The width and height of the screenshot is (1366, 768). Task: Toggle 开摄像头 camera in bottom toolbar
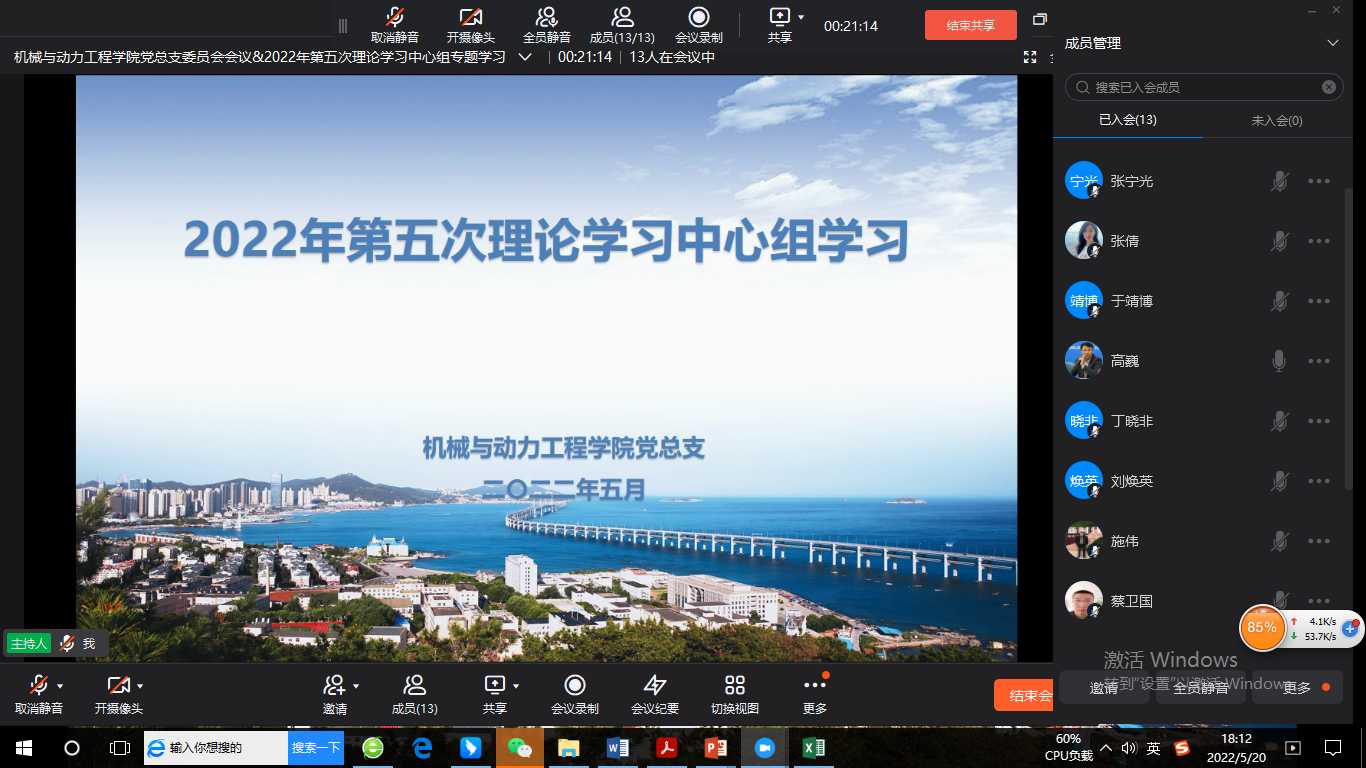118,685
